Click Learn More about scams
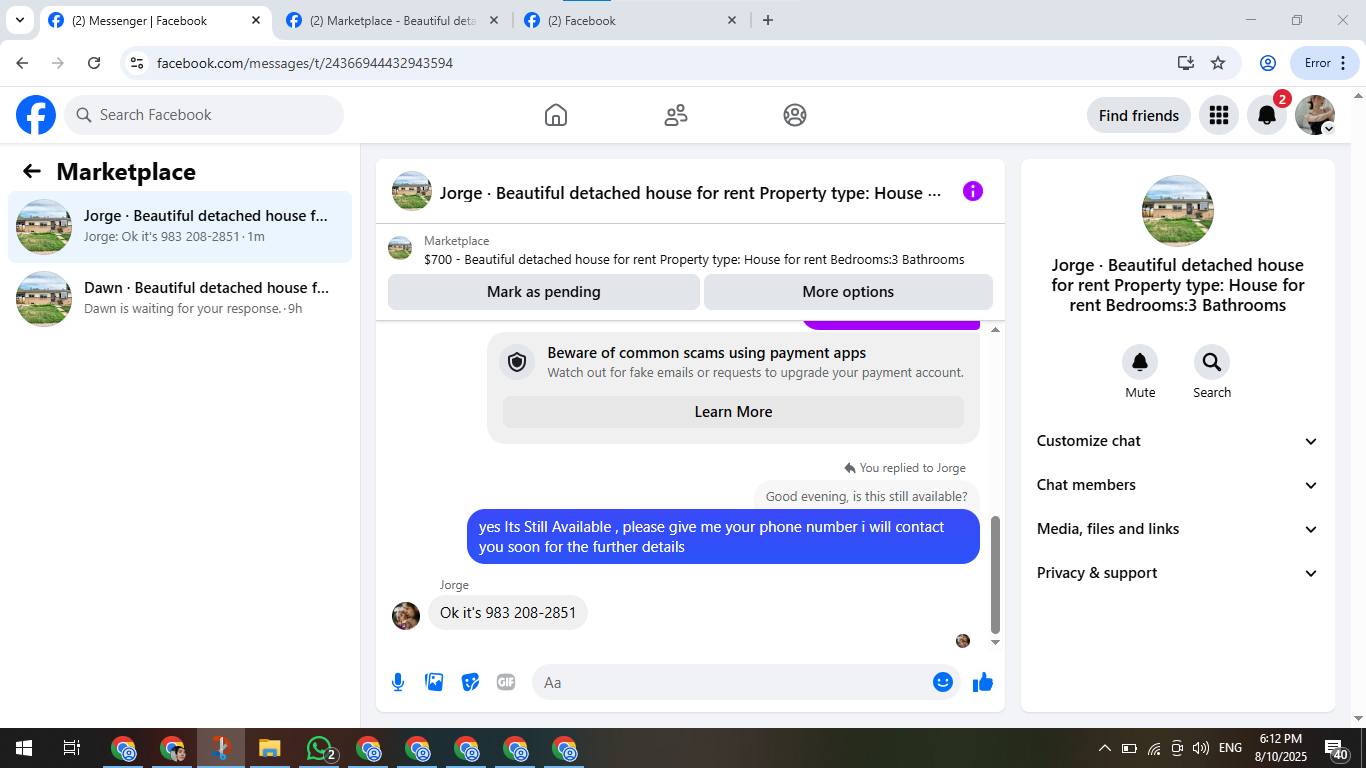Screen dimensions: 1366x768 [733, 412]
